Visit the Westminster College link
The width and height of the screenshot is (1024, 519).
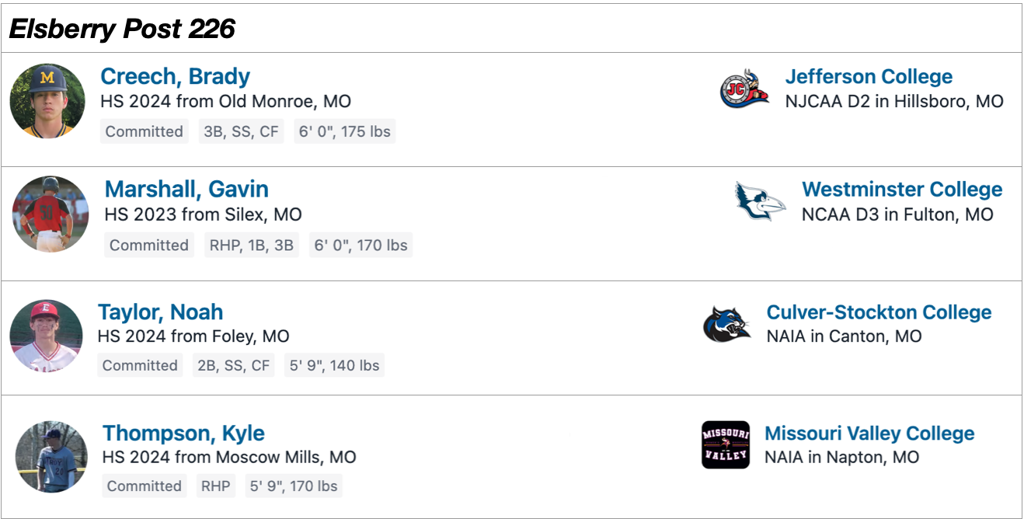pos(901,190)
